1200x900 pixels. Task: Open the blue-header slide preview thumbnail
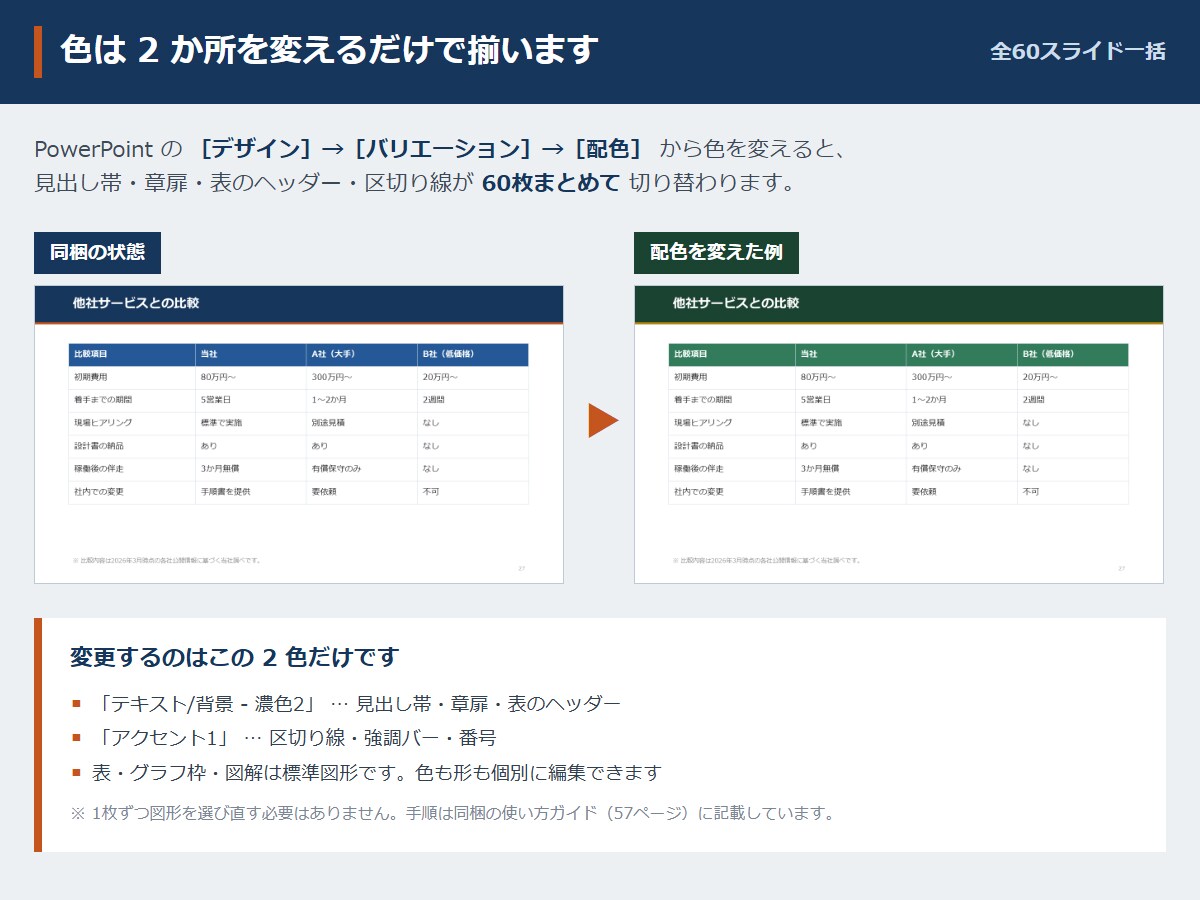click(299, 435)
